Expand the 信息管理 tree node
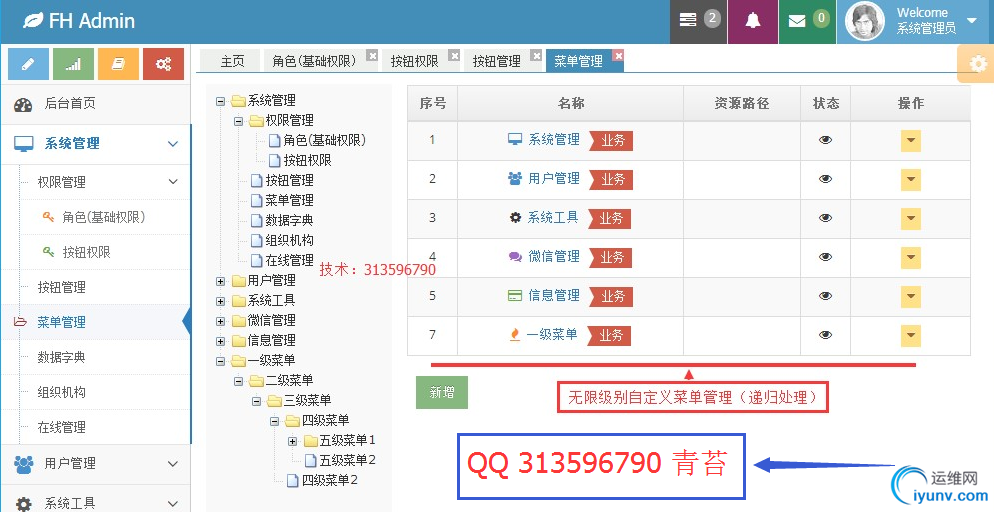 point(221,341)
